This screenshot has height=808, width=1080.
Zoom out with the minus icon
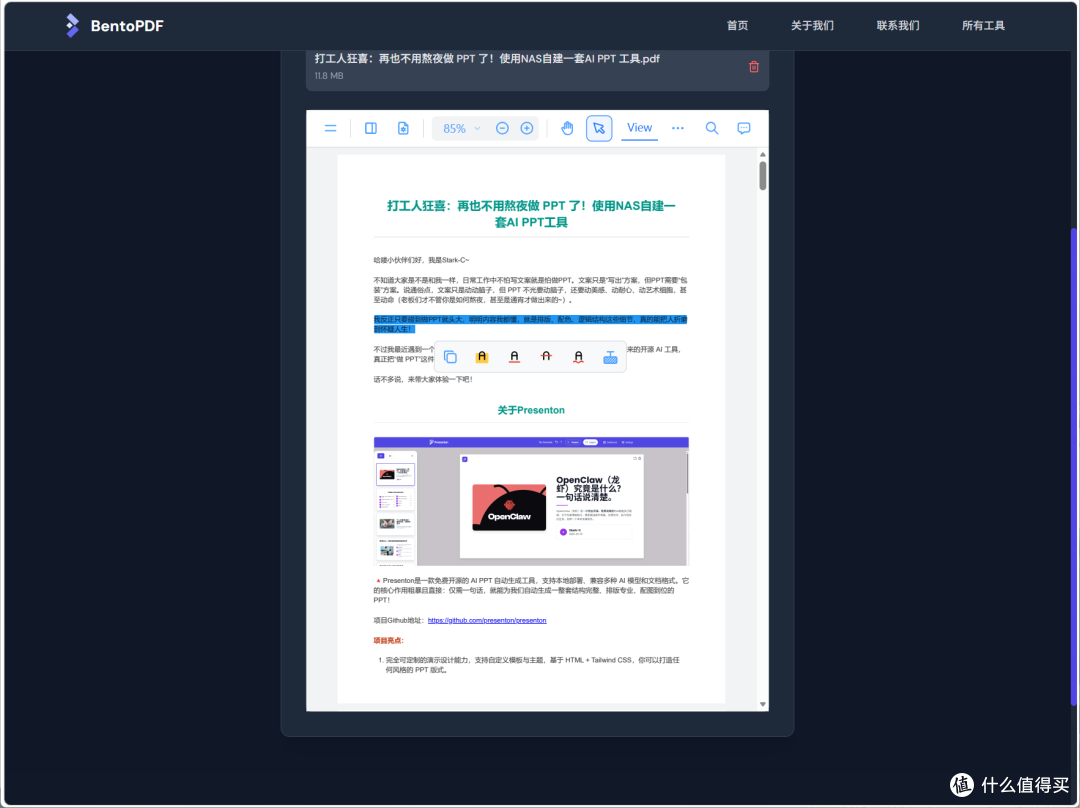(502, 128)
